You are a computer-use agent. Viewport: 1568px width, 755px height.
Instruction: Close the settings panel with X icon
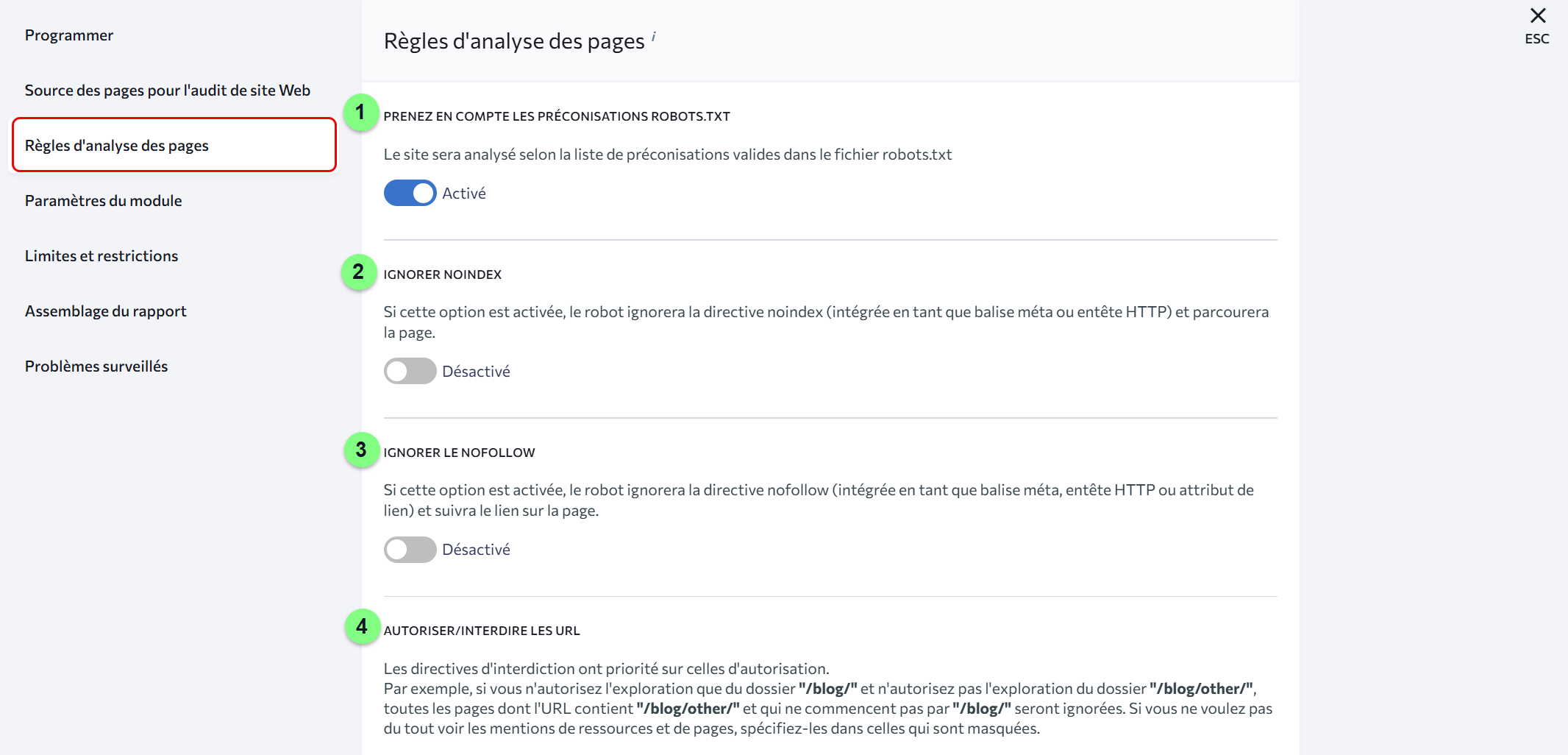pyautogui.click(x=1537, y=15)
